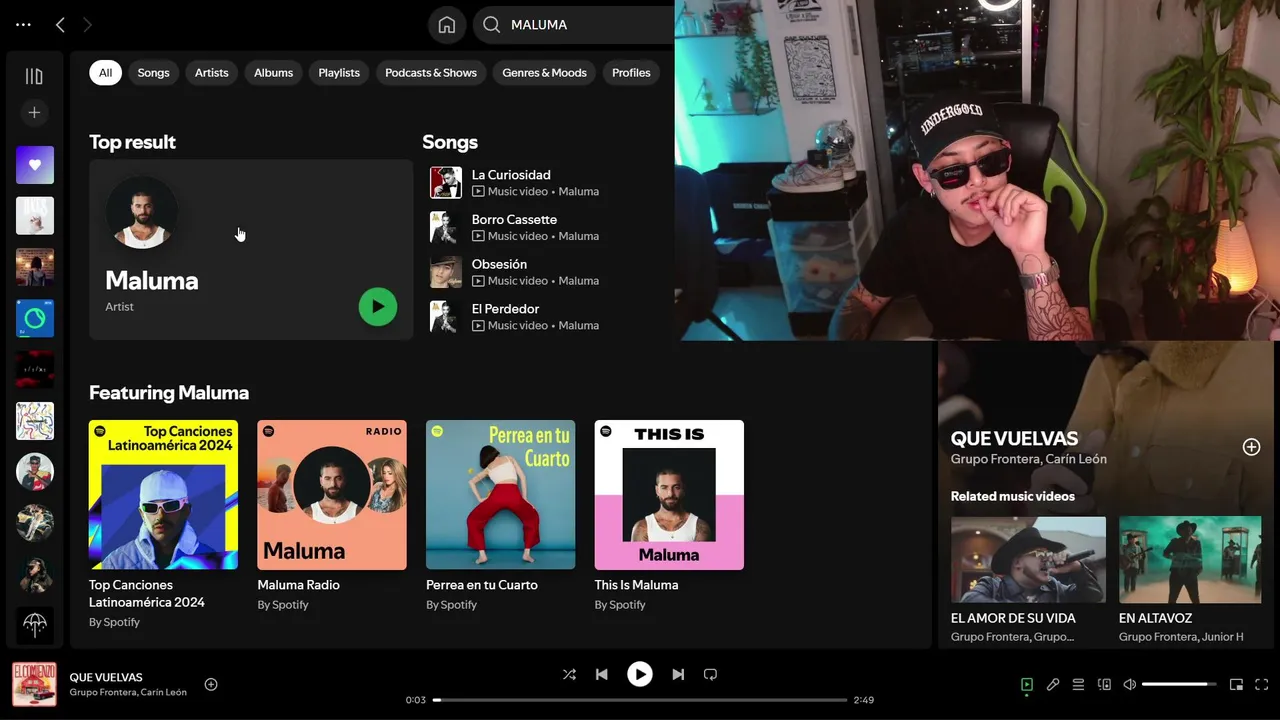The width and height of the screenshot is (1280, 720).
Task: Select the Albums filter chip
Action: (x=273, y=73)
